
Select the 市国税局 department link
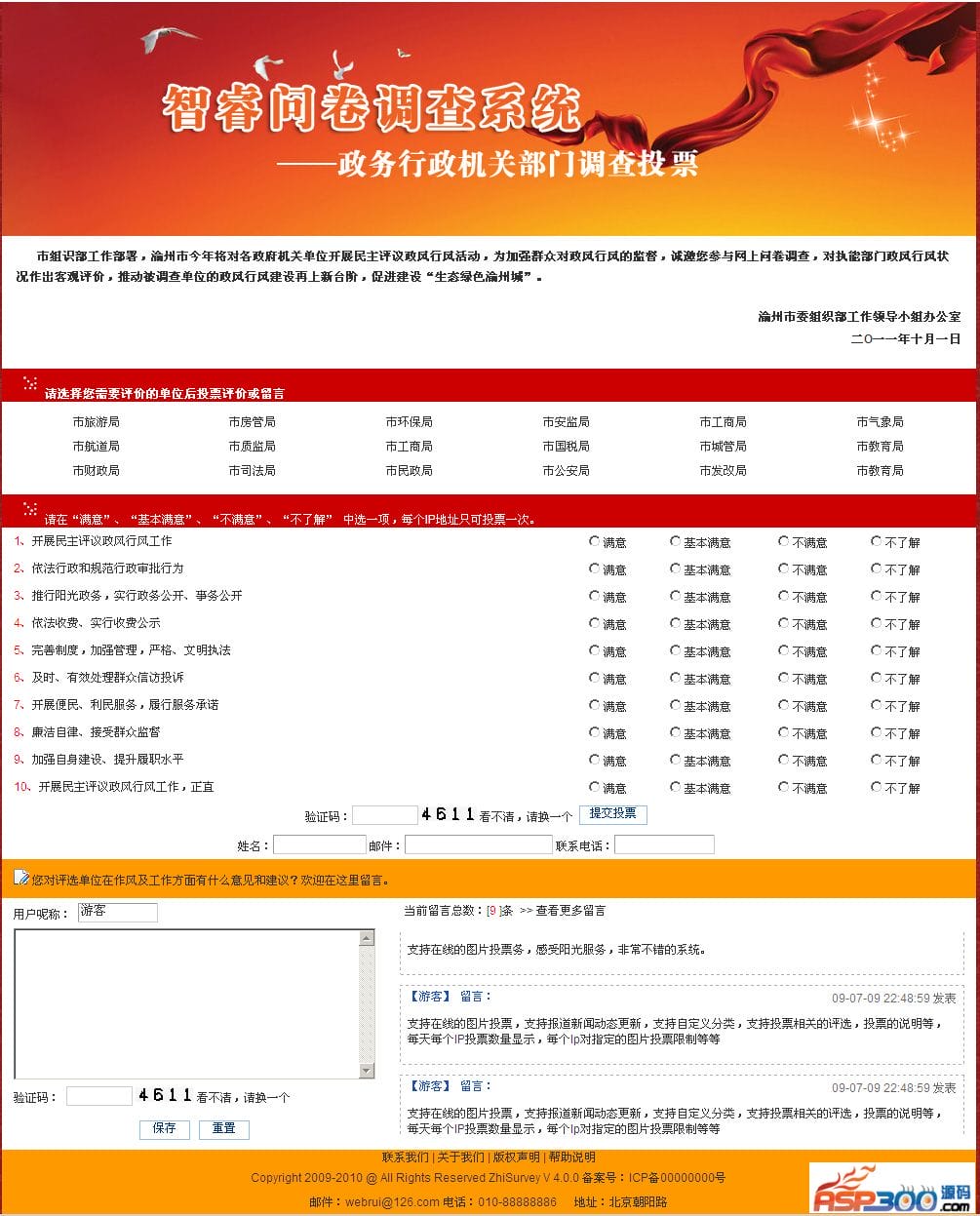coord(568,446)
